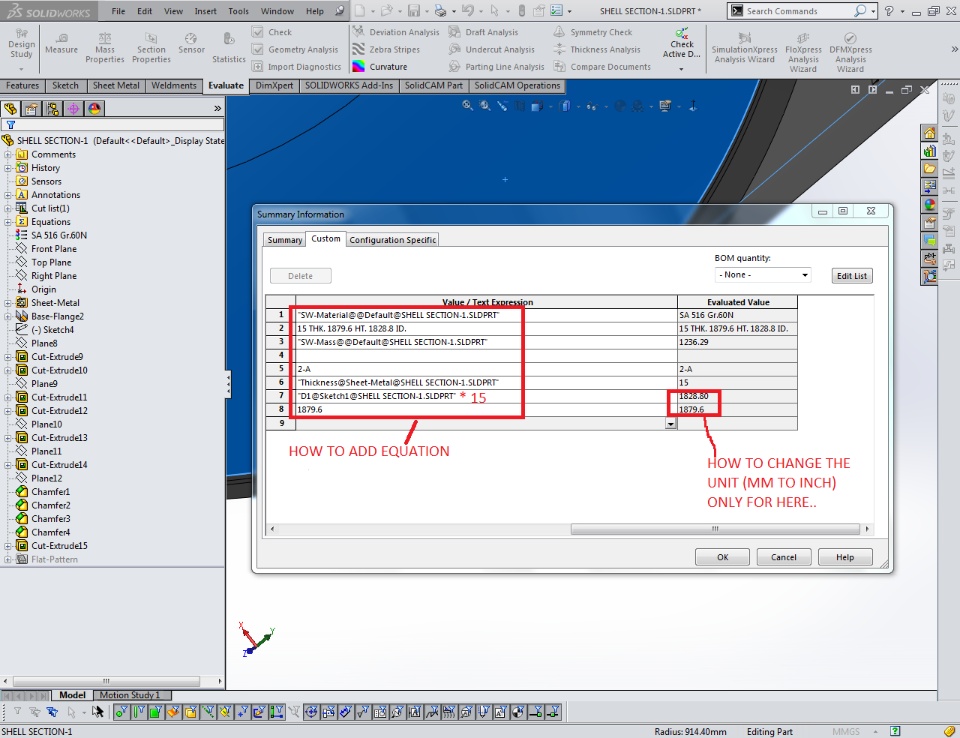Open BOM quantity dropdown
The height and width of the screenshot is (738, 960).
763,275
